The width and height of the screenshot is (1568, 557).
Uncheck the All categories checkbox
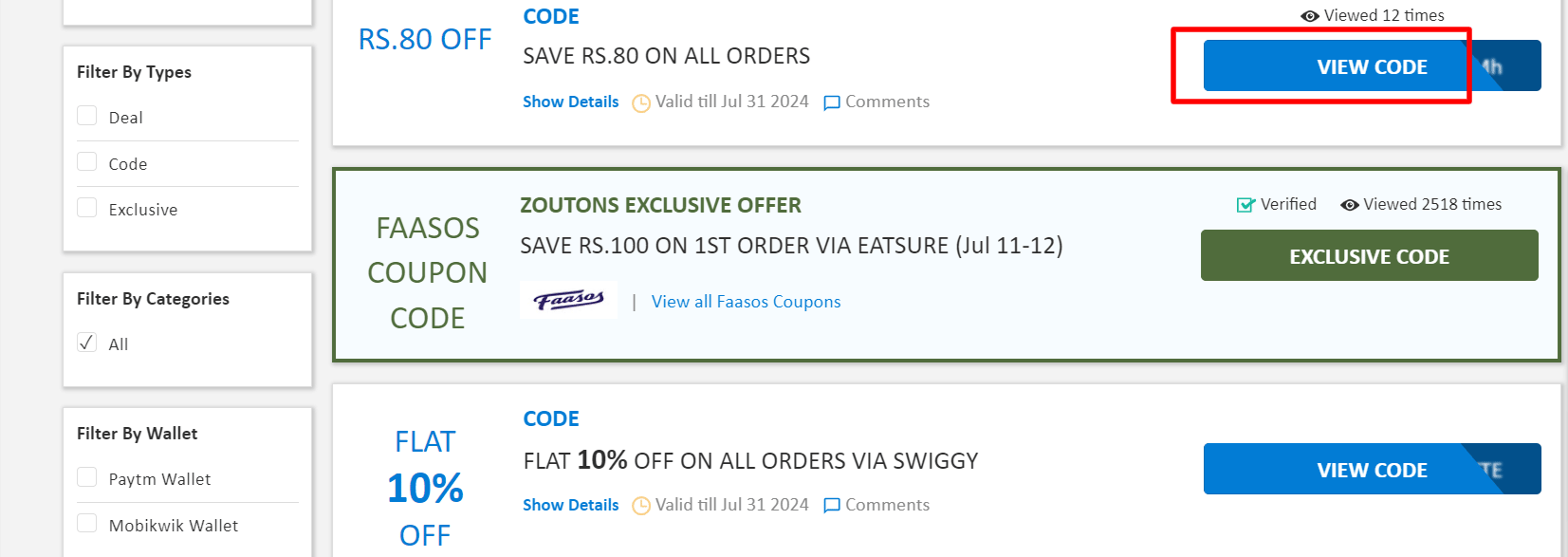point(87,343)
